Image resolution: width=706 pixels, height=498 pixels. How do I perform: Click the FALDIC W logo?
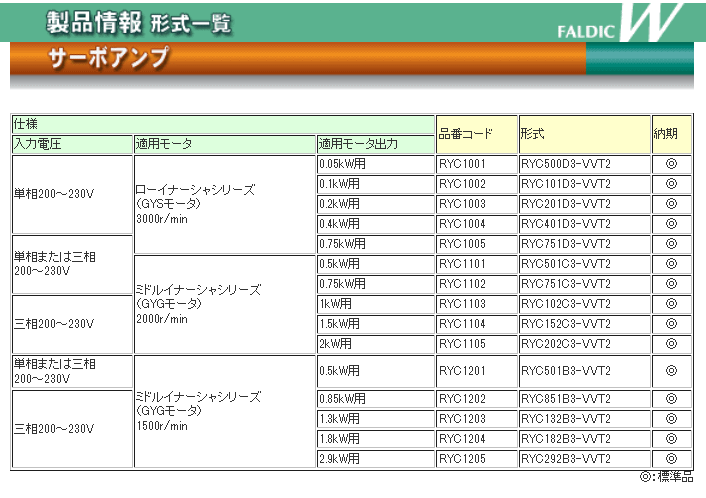620,22
